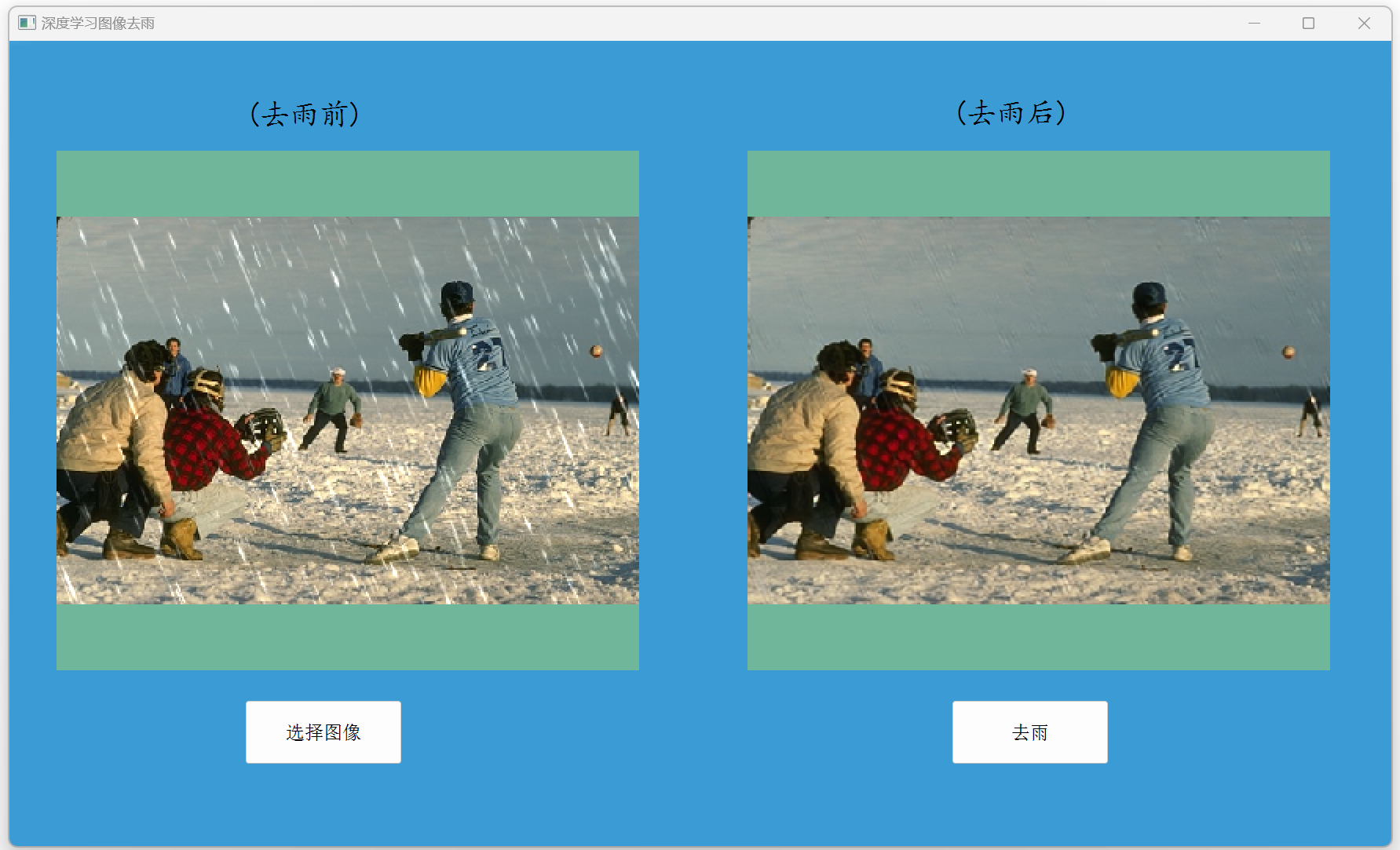Click the window title text 深度学习图像去雨
Viewport: 1400px width, 850px height.
98,24
